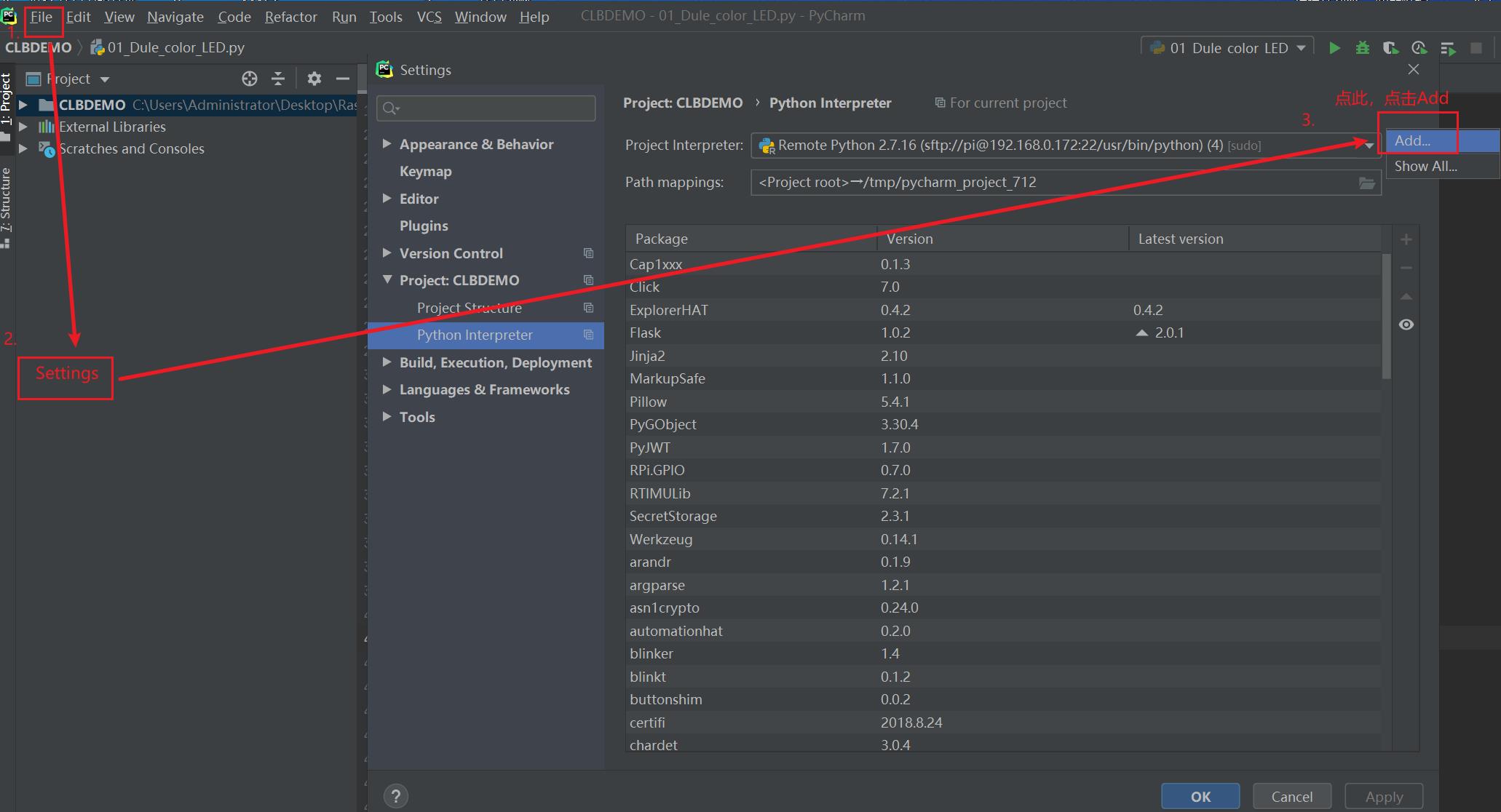Open the Tools menu
Image resolution: width=1501 pixels, height=812 pixels.
point(386,17)
